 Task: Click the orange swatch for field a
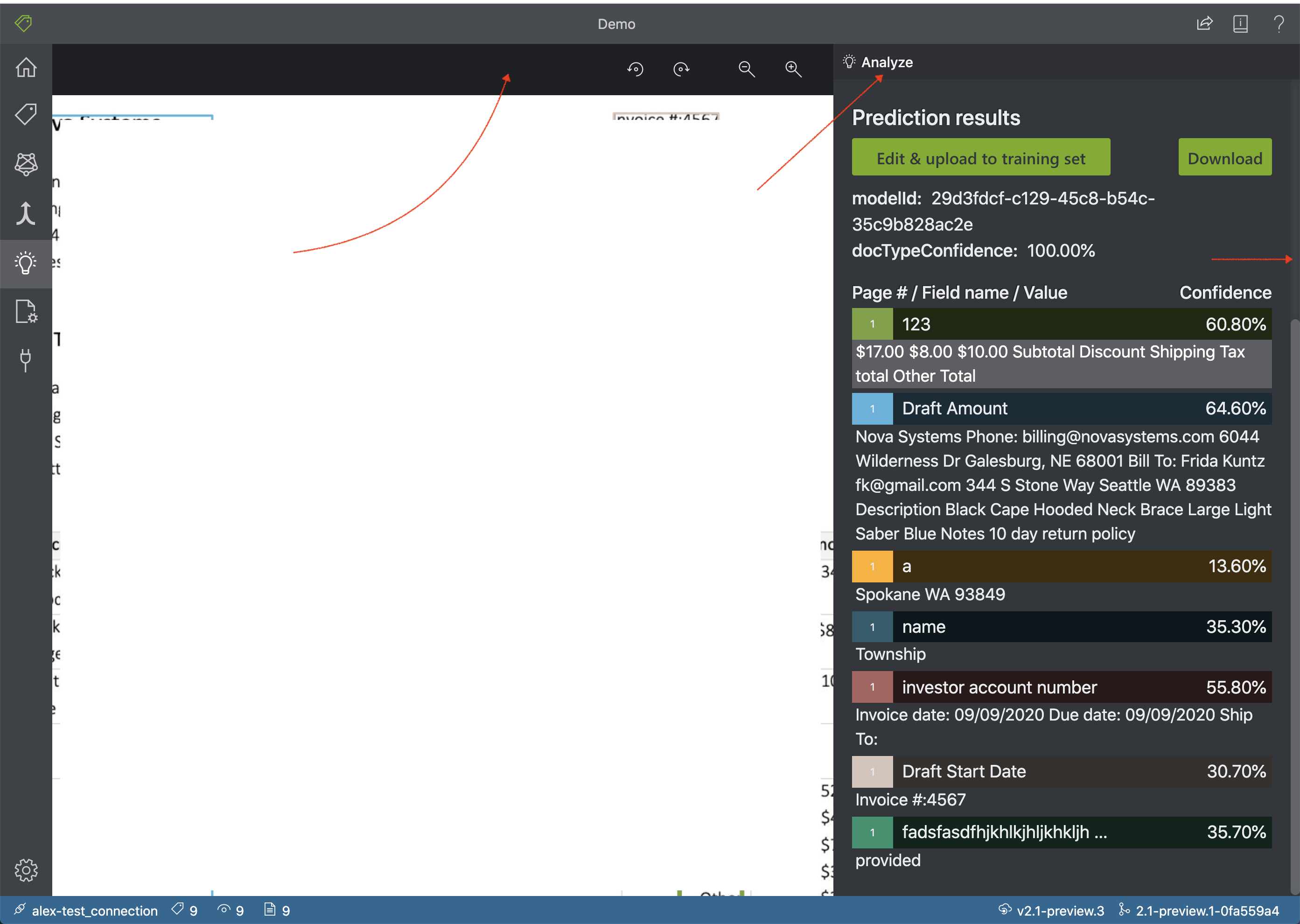[872, 566]
